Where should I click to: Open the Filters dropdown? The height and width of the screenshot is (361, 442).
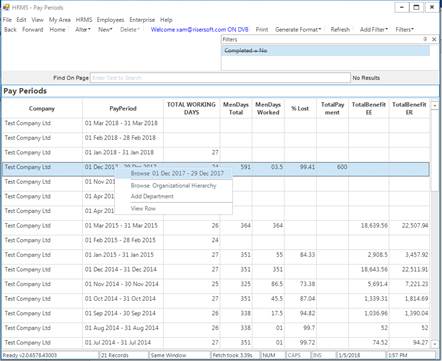click(x=405, y=29)
